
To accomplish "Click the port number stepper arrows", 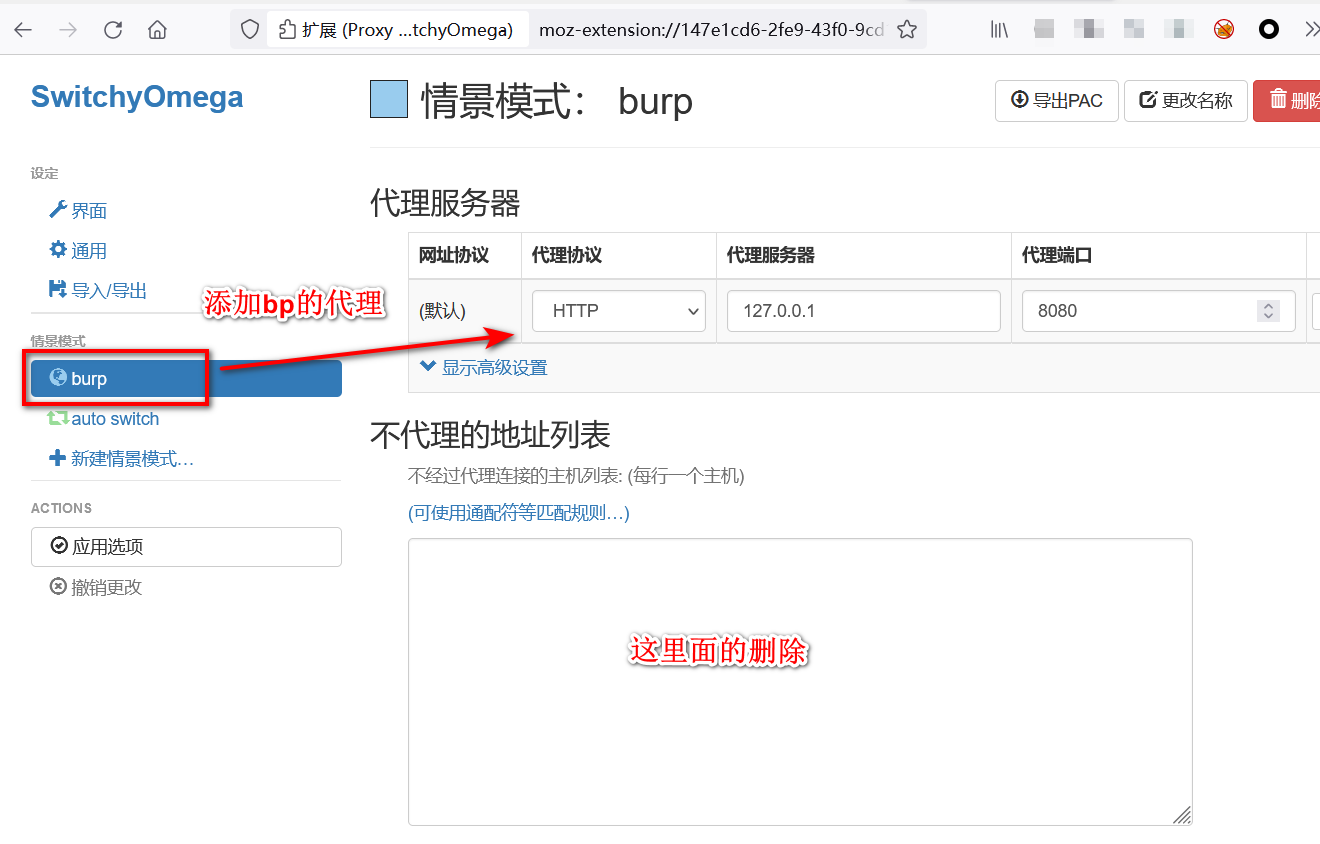I will 1268,311.
